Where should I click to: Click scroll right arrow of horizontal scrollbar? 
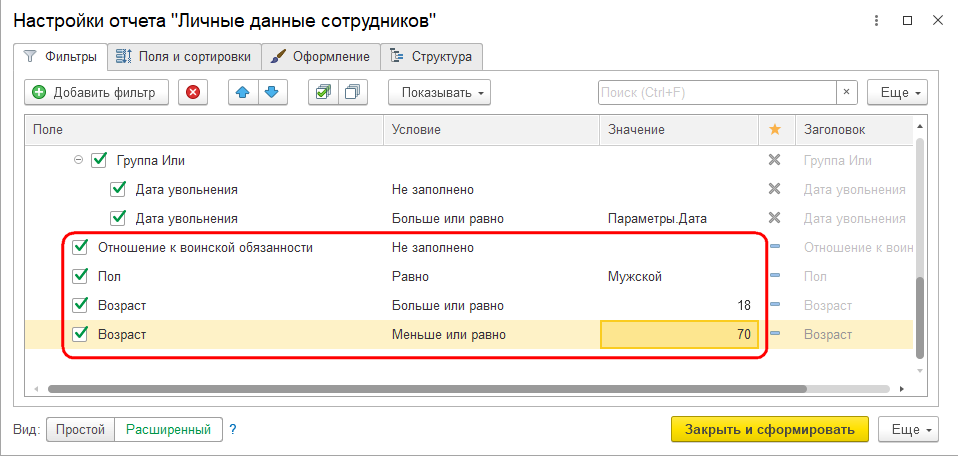click(904, 389)
